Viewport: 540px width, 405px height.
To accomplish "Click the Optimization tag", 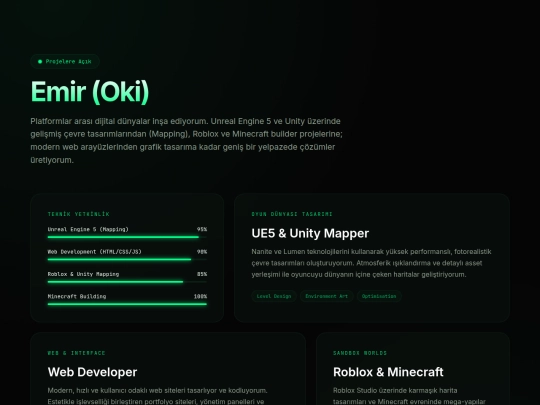I will coord(379,296).
